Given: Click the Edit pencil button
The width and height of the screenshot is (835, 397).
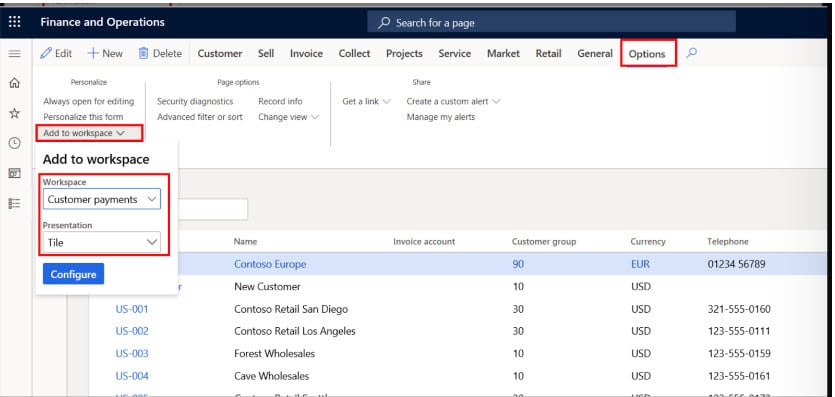Looking at the screenshot, I should pos(56,53).
